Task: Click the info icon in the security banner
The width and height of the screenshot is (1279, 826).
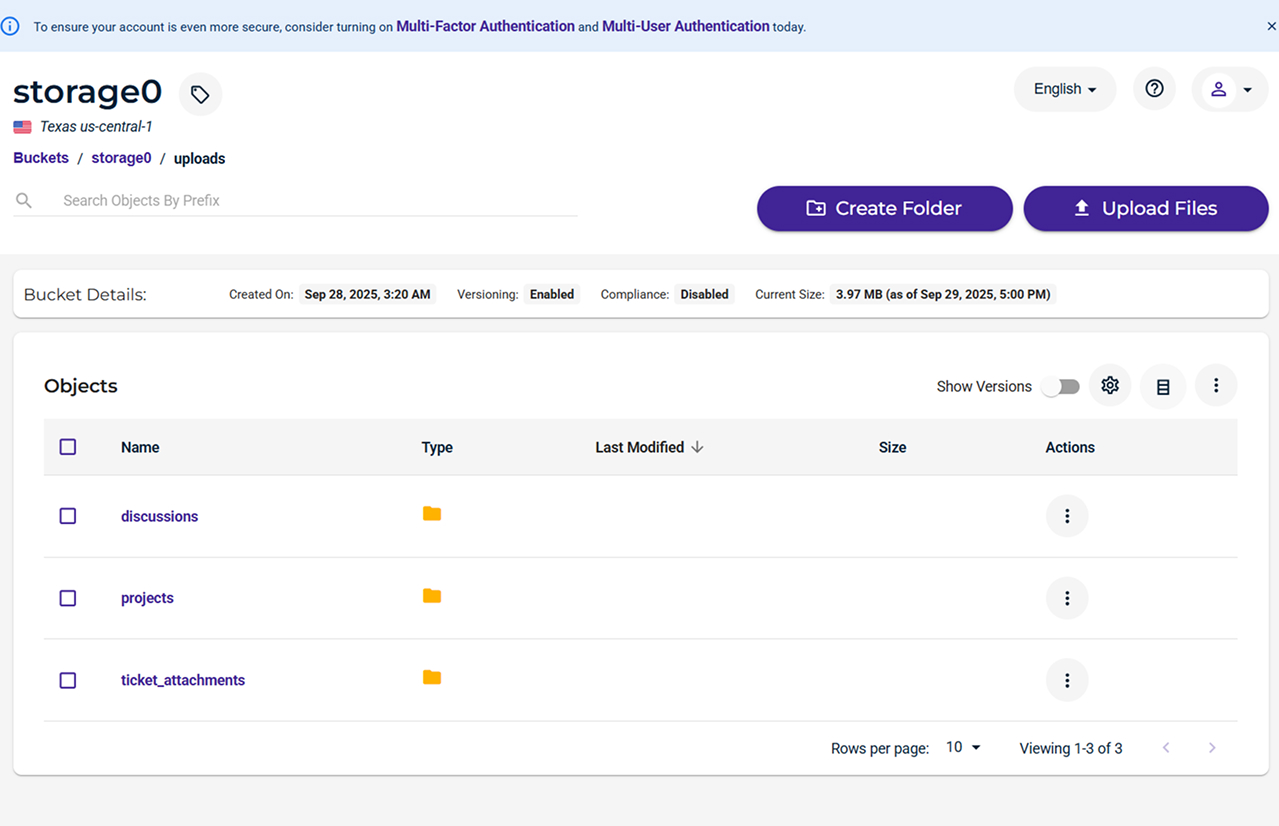Action: click(10, 26)
